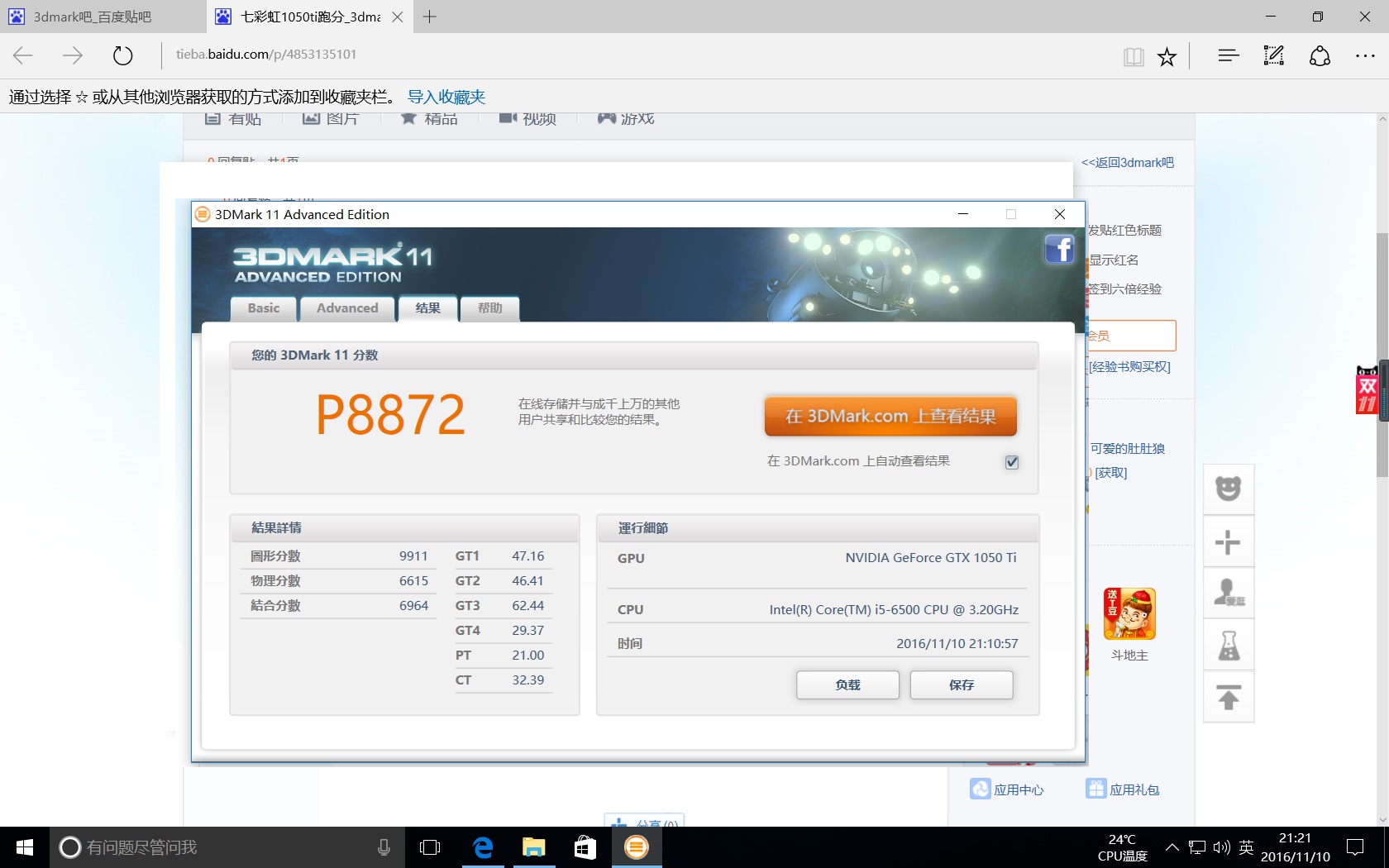Open the 斗地主 game icon

click(x=1129, y=613)
